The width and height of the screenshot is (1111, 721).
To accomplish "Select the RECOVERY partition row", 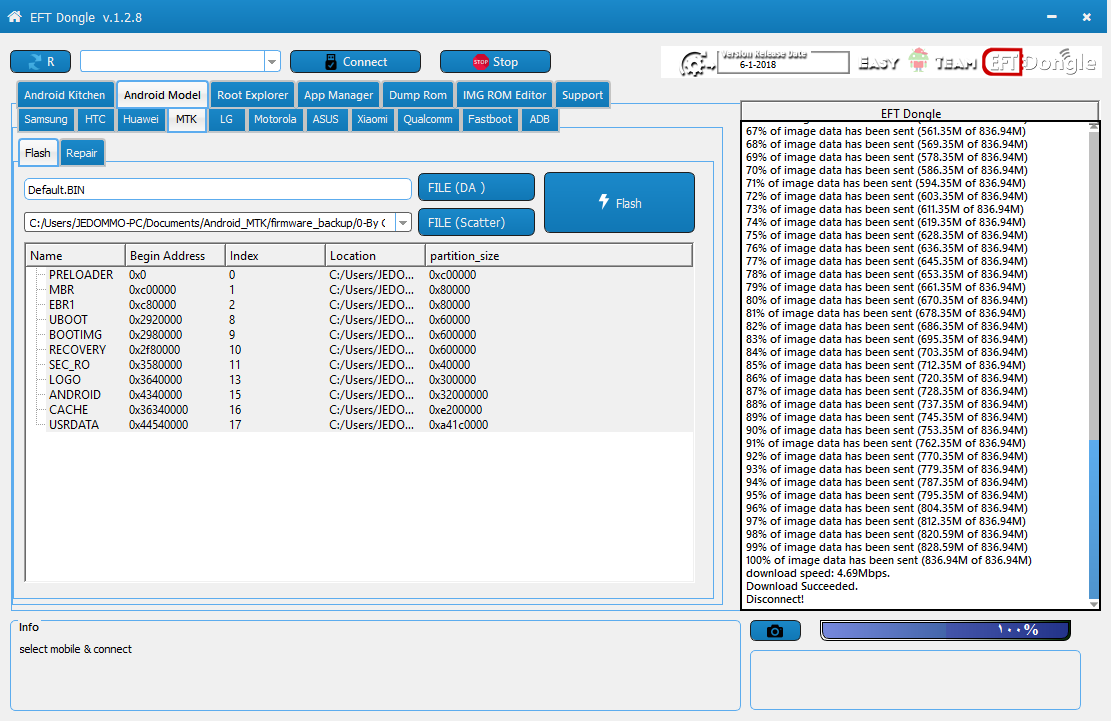I will click(359, 350).
